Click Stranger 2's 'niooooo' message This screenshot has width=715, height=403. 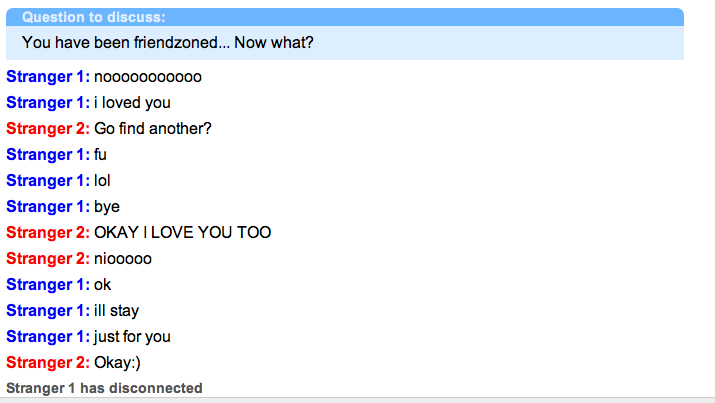[x=123, y=258]
